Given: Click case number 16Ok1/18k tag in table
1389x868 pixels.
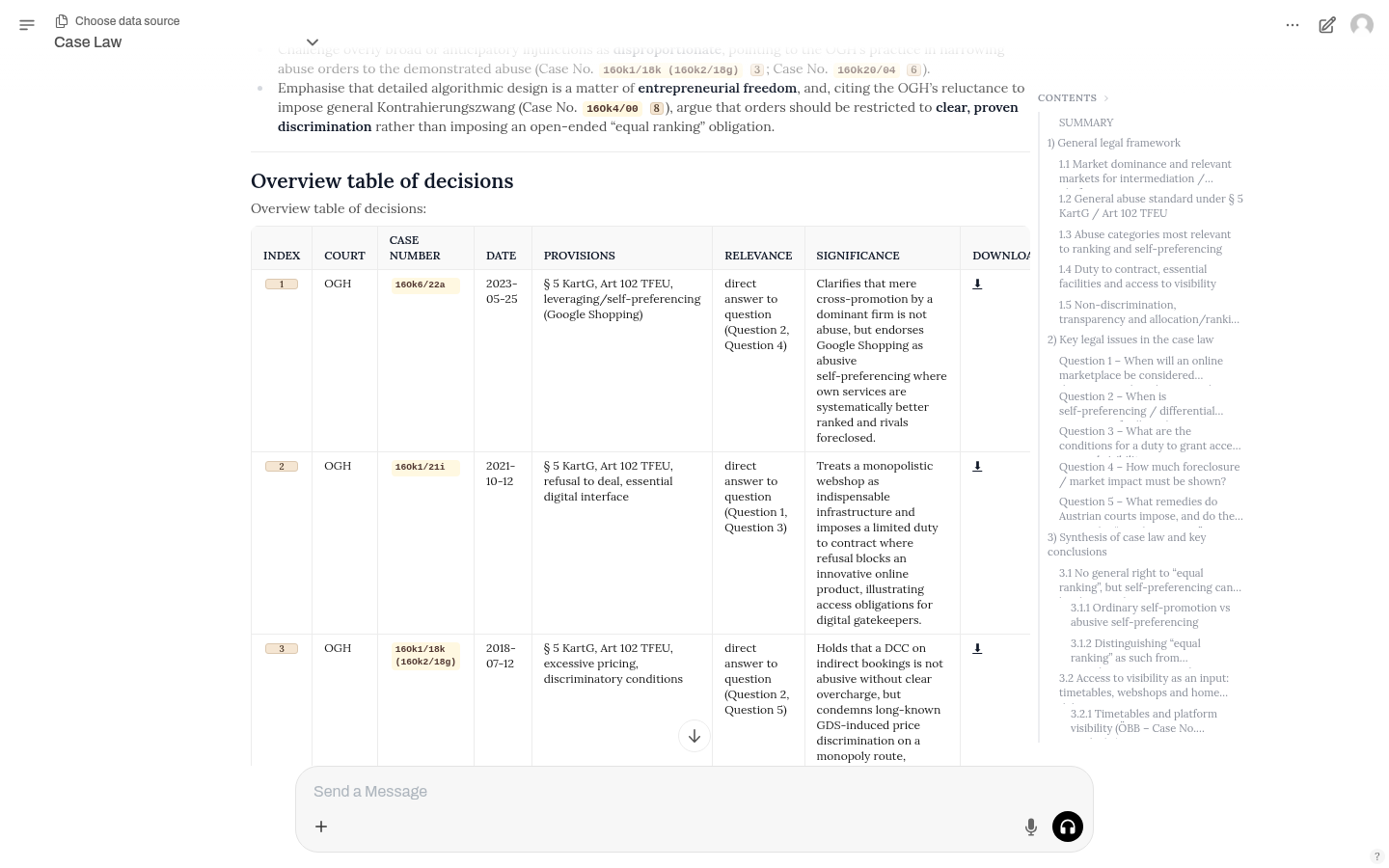Looking at the screenshot, I should 425,655.
